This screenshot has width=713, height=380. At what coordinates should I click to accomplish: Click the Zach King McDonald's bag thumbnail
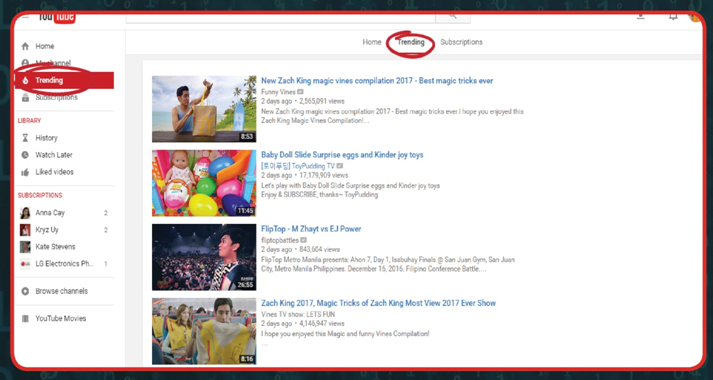click(x=204, y=109)
